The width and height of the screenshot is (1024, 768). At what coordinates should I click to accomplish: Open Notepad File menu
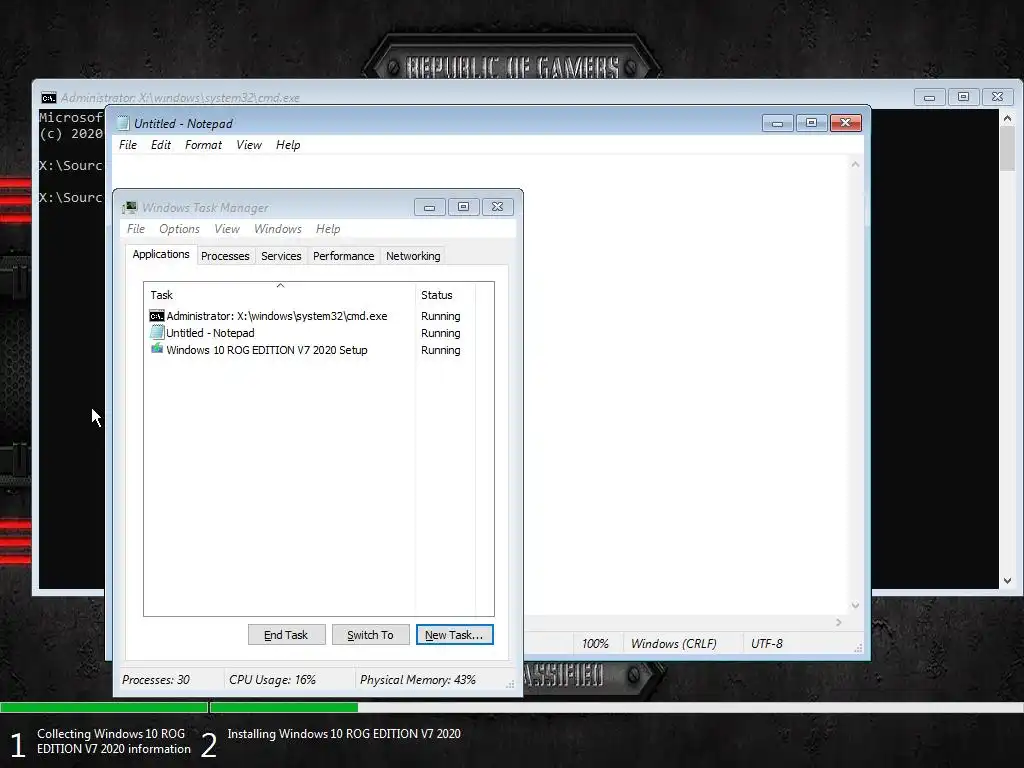128,145
